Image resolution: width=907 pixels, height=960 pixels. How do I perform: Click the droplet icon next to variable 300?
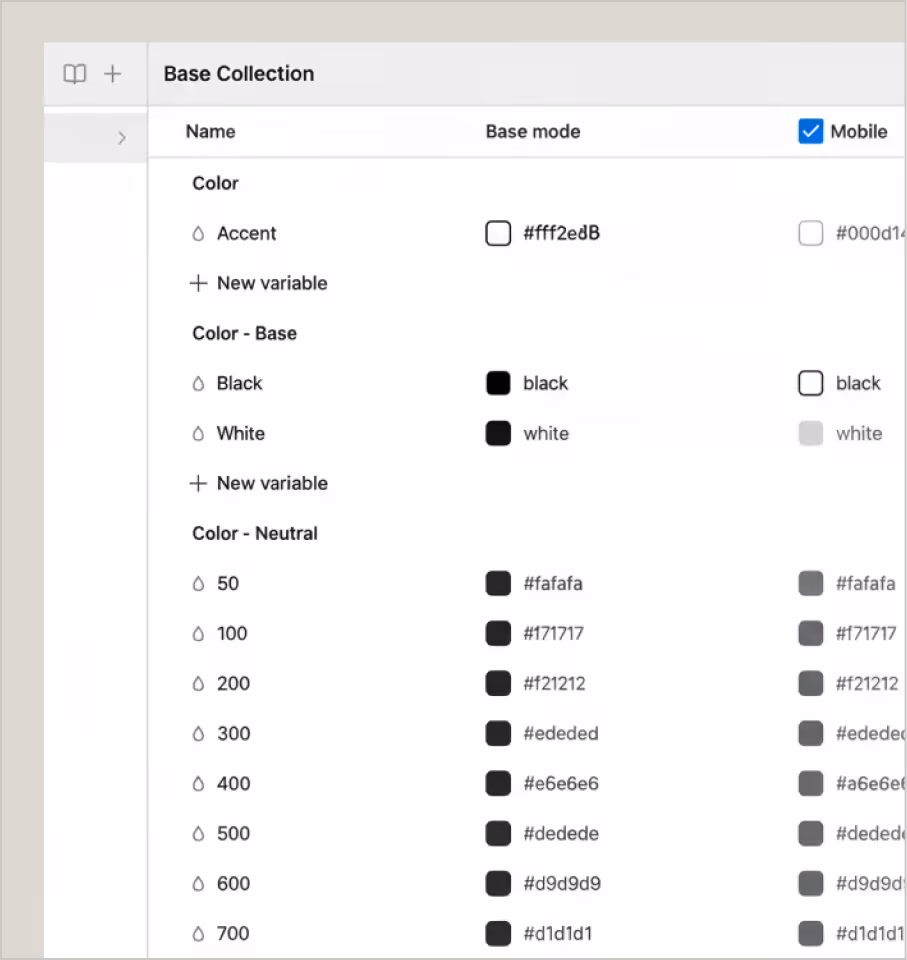coord(197,733)
